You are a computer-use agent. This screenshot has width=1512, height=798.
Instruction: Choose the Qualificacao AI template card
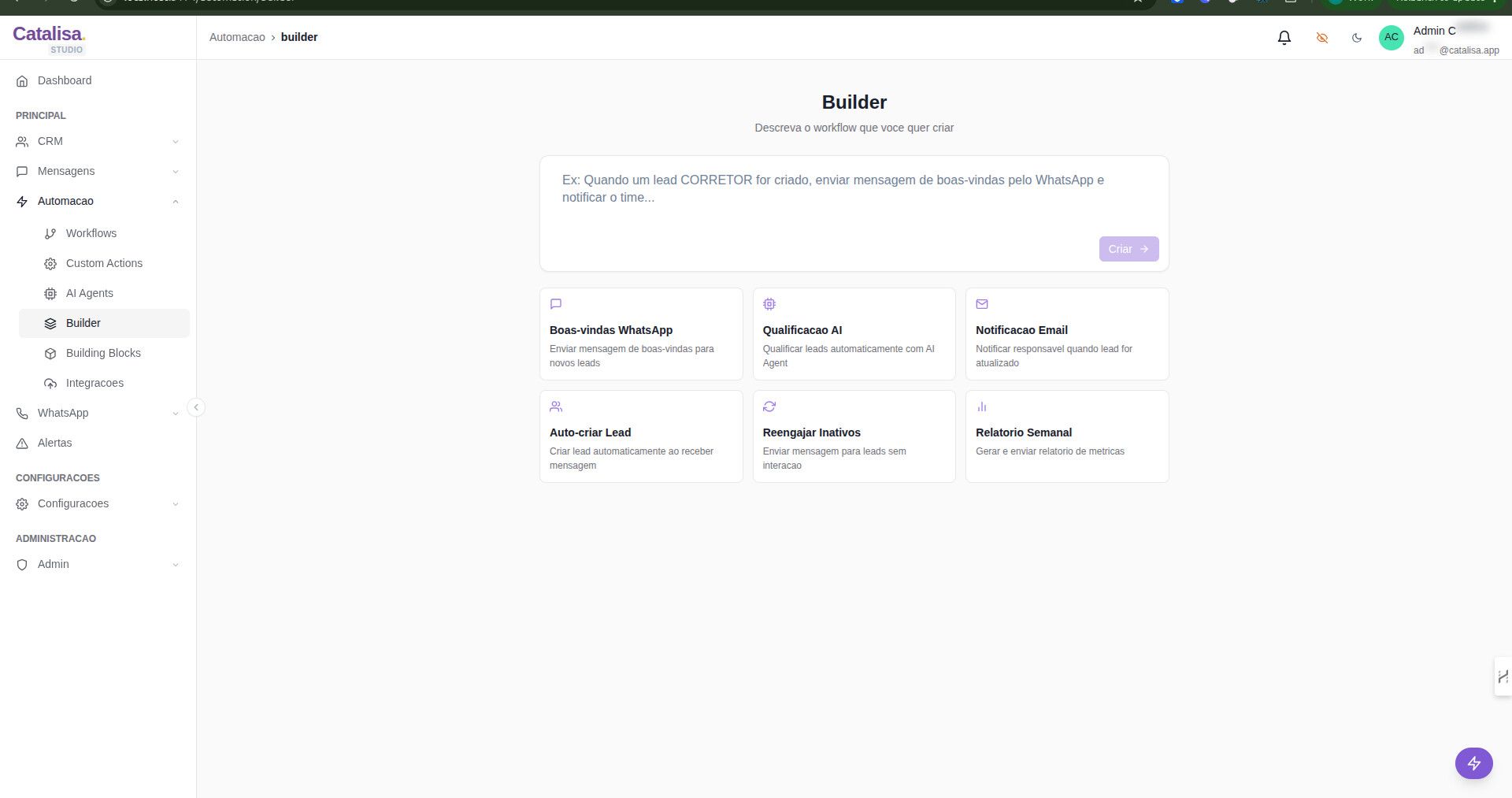tap(854, 334)
